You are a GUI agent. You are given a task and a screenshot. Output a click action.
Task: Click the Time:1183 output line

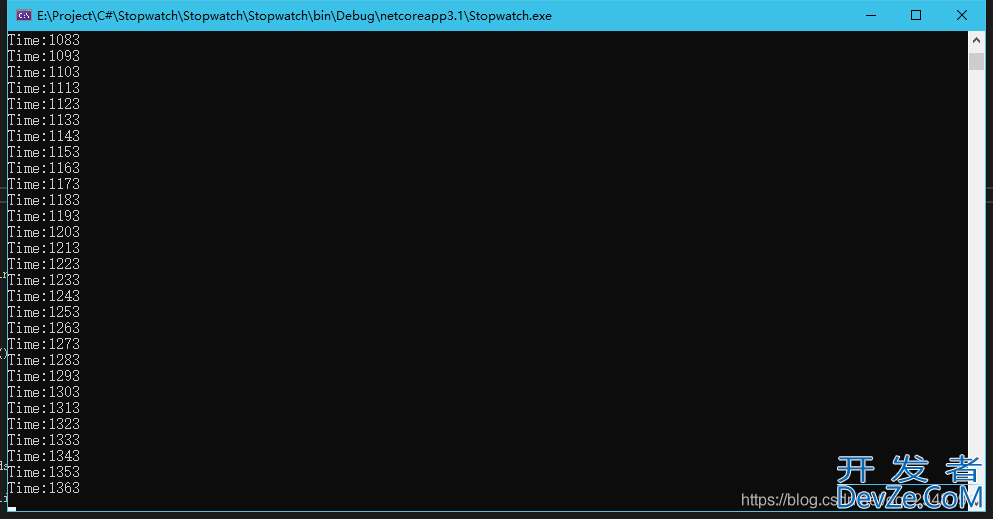tap(44, 200)
